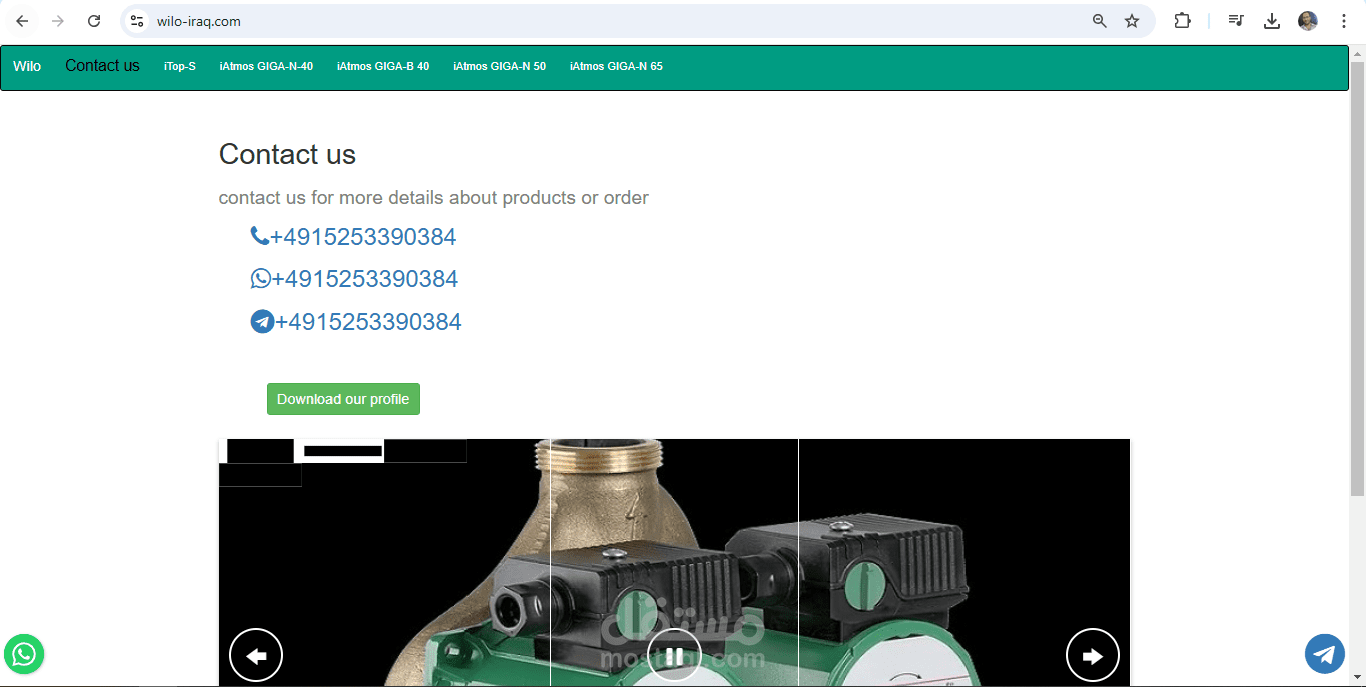Go forward to the next page
The width and height of the screenshot is (1366, 687).
[58, 21]
